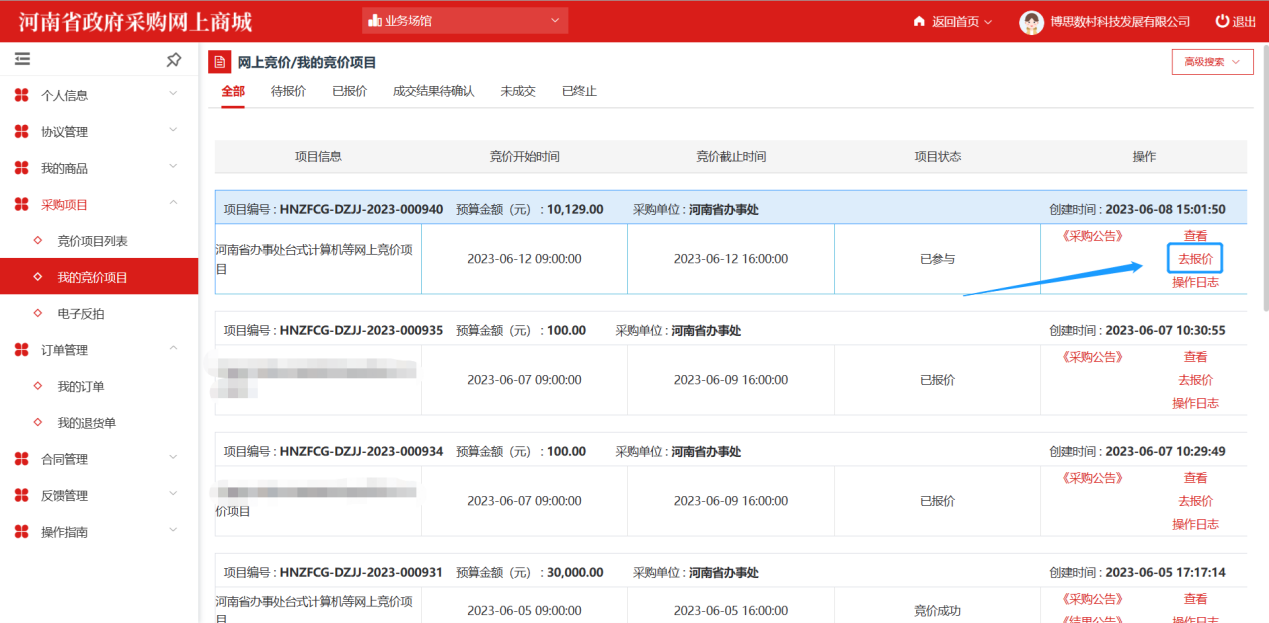Open 操作日志 for project 000934
1269x623 pixels.
[1195, 524]
